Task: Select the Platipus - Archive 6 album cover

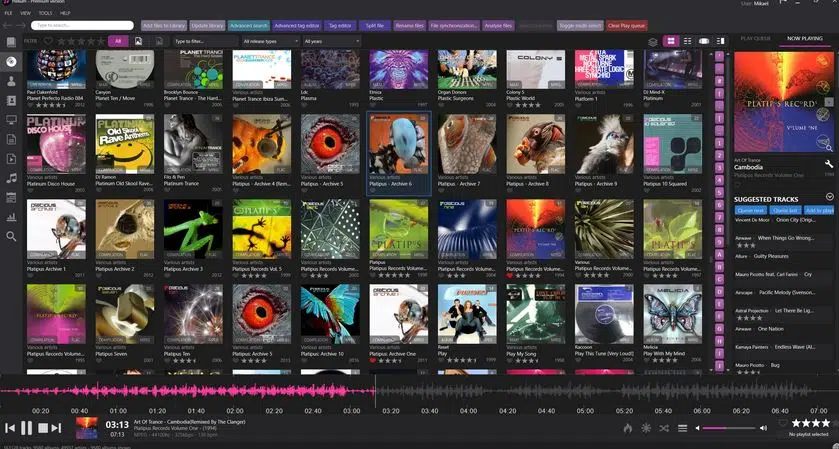Action: 399,143
